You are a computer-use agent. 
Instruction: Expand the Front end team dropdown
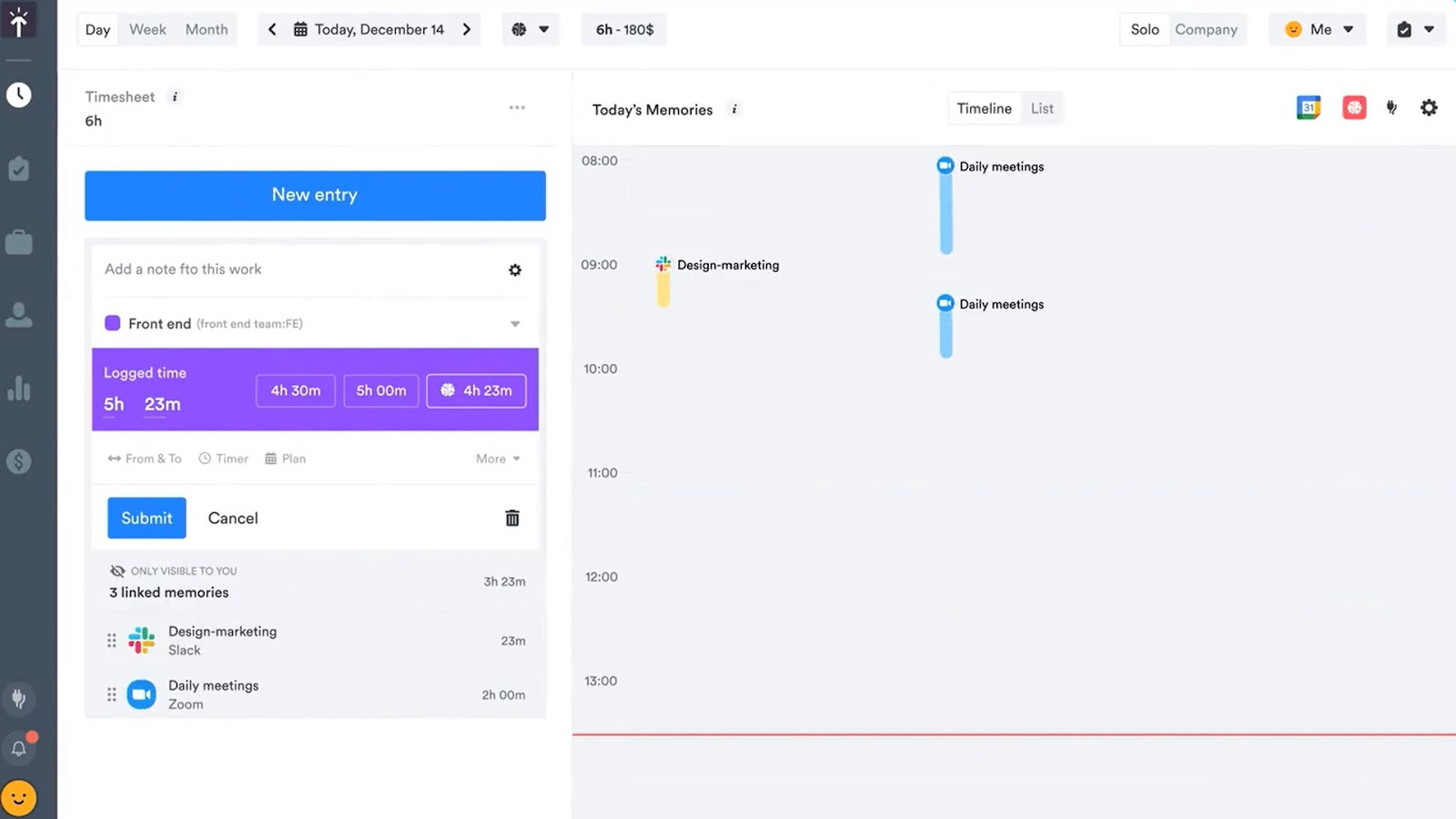coord(515,323)
